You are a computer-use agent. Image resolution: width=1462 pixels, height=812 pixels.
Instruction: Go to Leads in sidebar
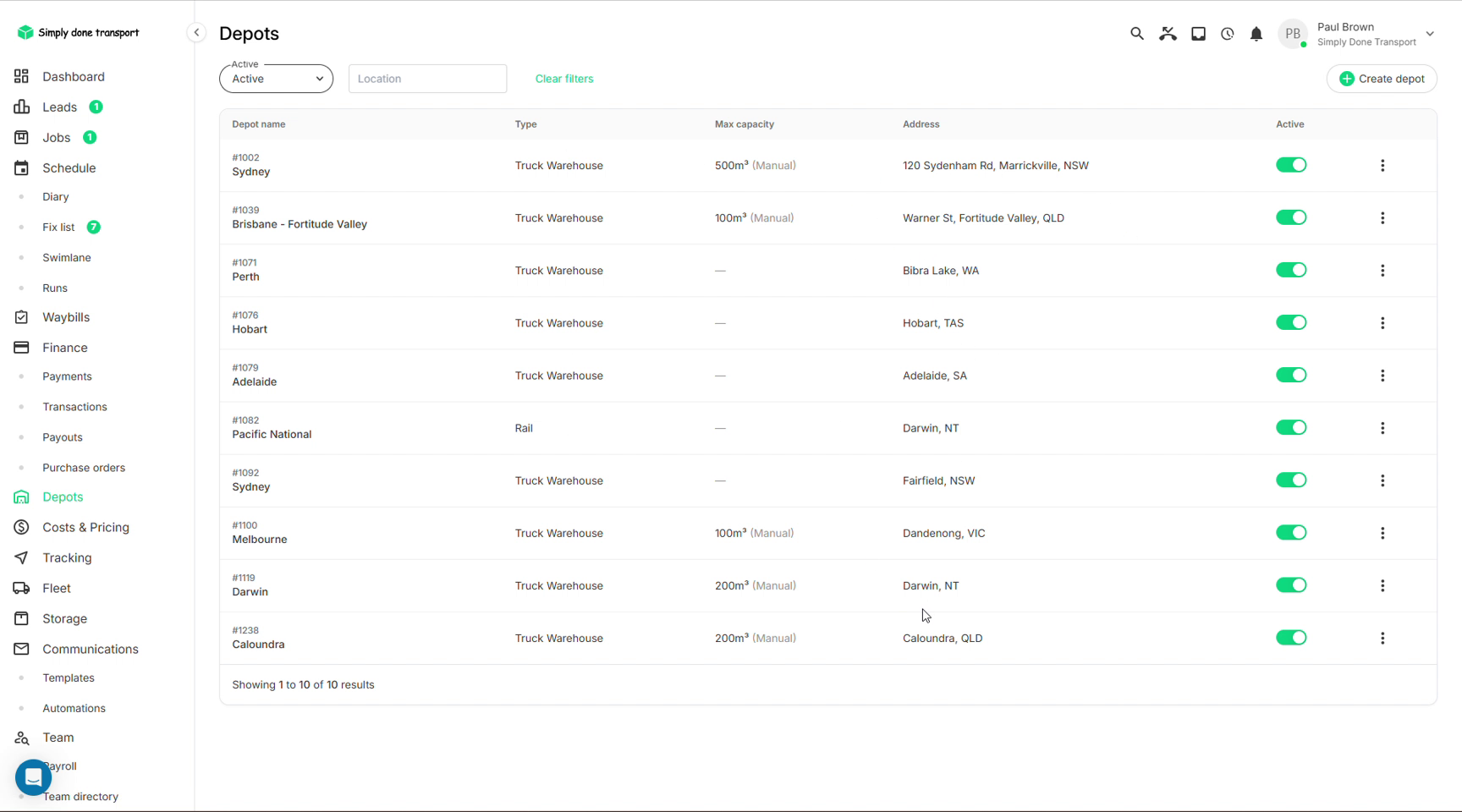(x=59, y=107)
